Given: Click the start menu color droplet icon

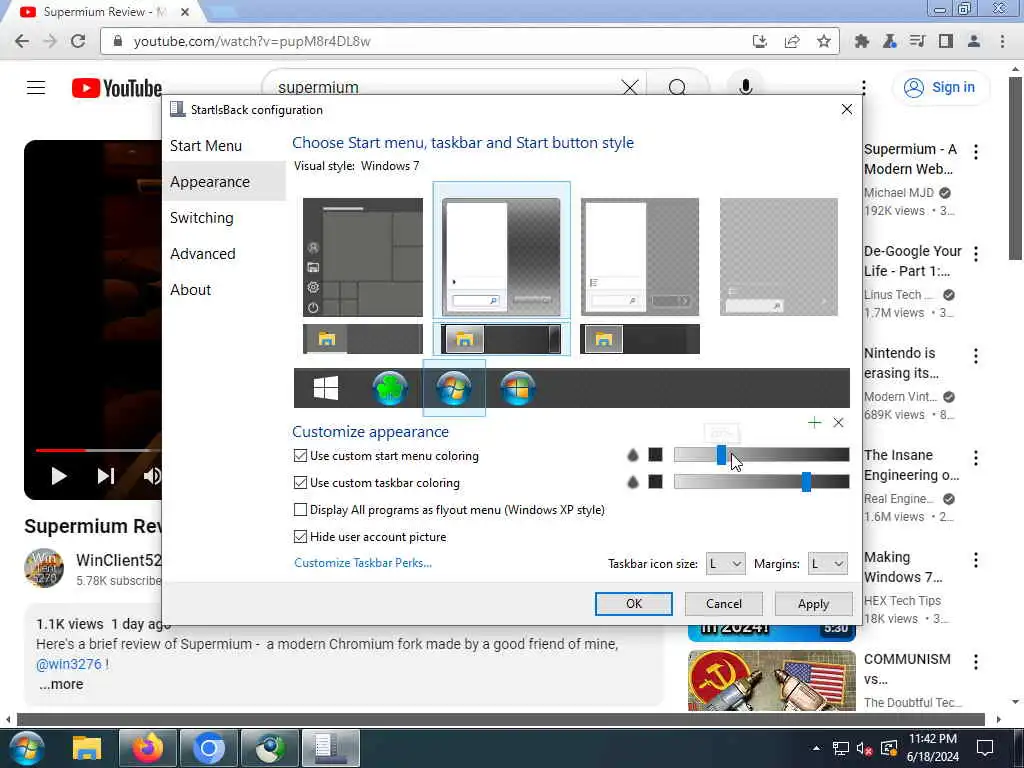Looking at the screenshot, I should (x=632, y=455).
